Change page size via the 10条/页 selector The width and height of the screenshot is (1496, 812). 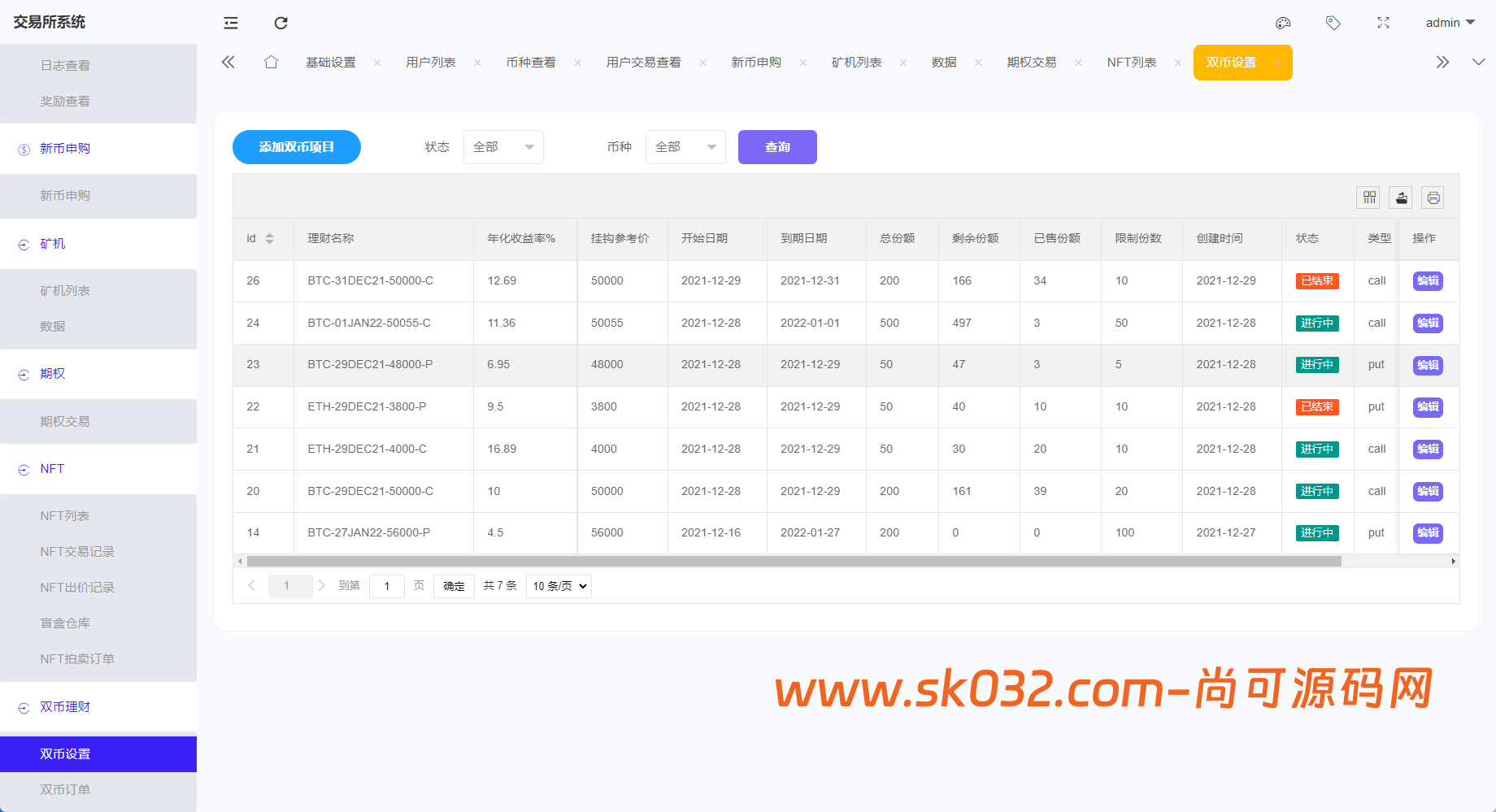[x=559, y=586]
